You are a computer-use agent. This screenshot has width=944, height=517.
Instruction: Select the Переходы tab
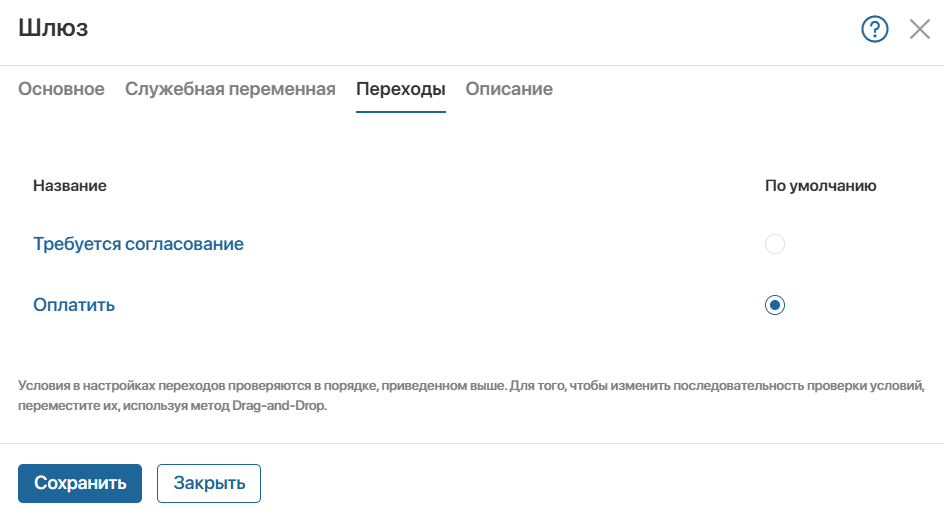click(x=400, y=89)
